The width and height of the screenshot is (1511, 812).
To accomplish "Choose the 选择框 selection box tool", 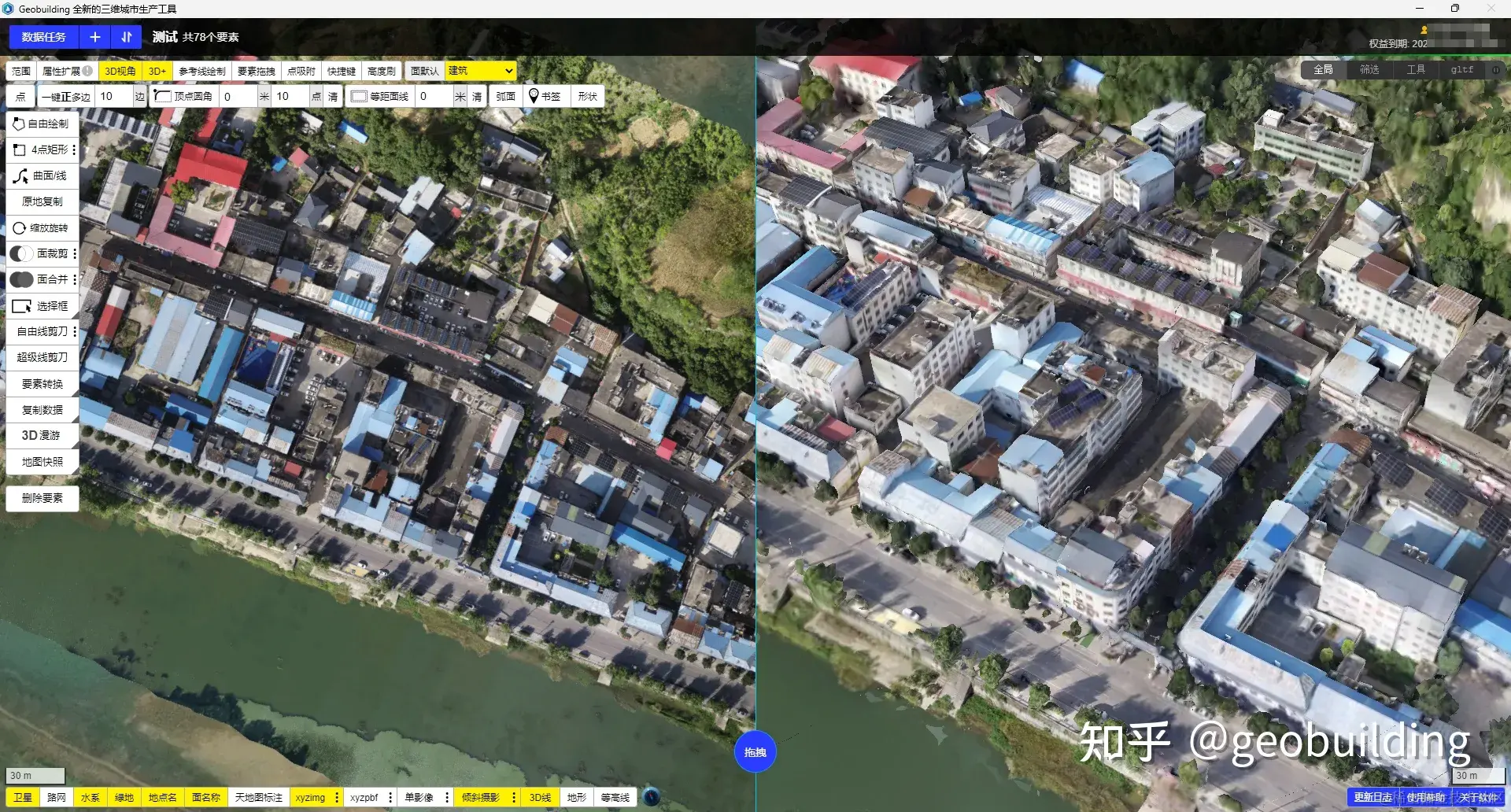I will tap(42, 305).
